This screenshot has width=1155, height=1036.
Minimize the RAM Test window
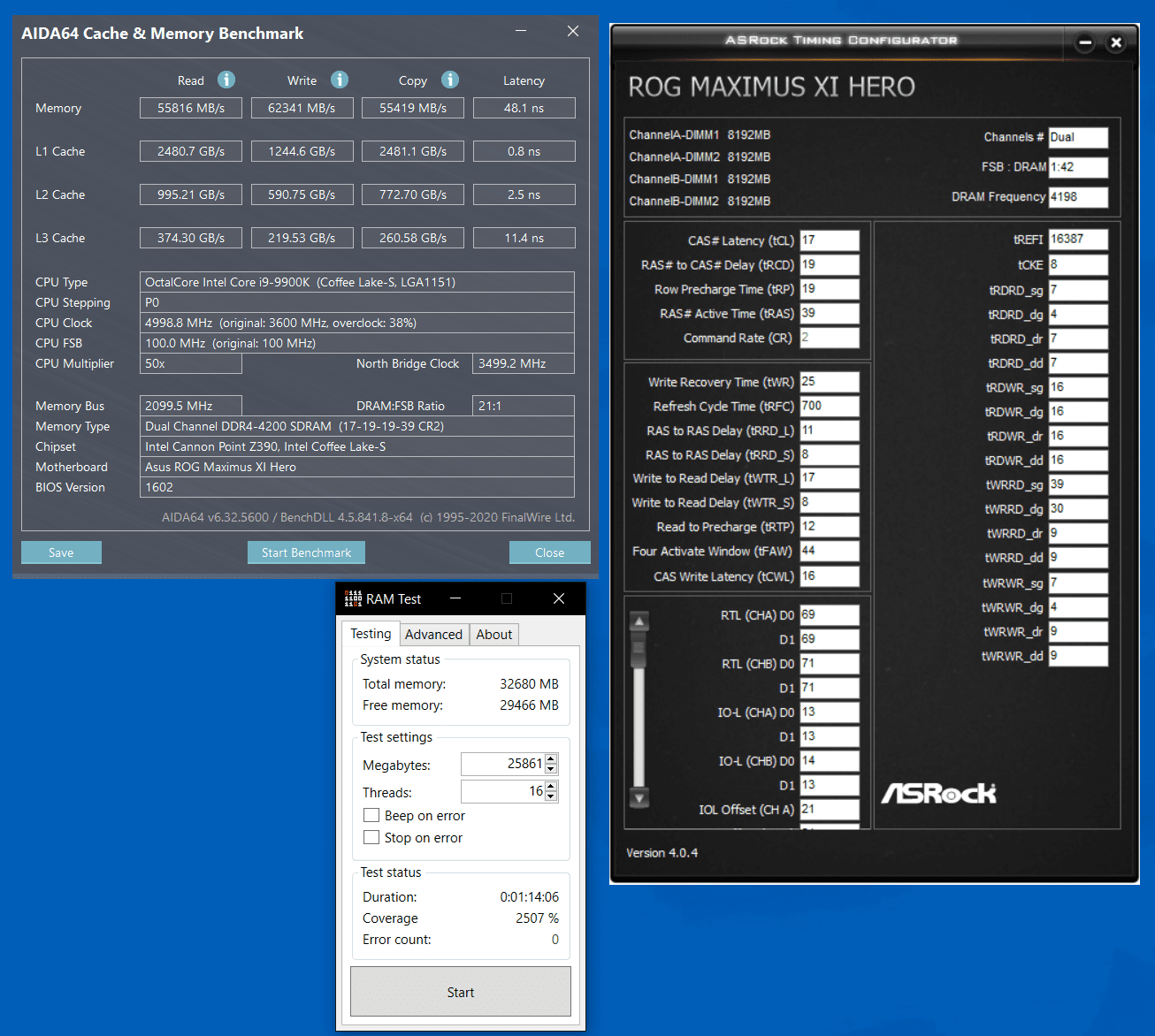coord(455,598)
